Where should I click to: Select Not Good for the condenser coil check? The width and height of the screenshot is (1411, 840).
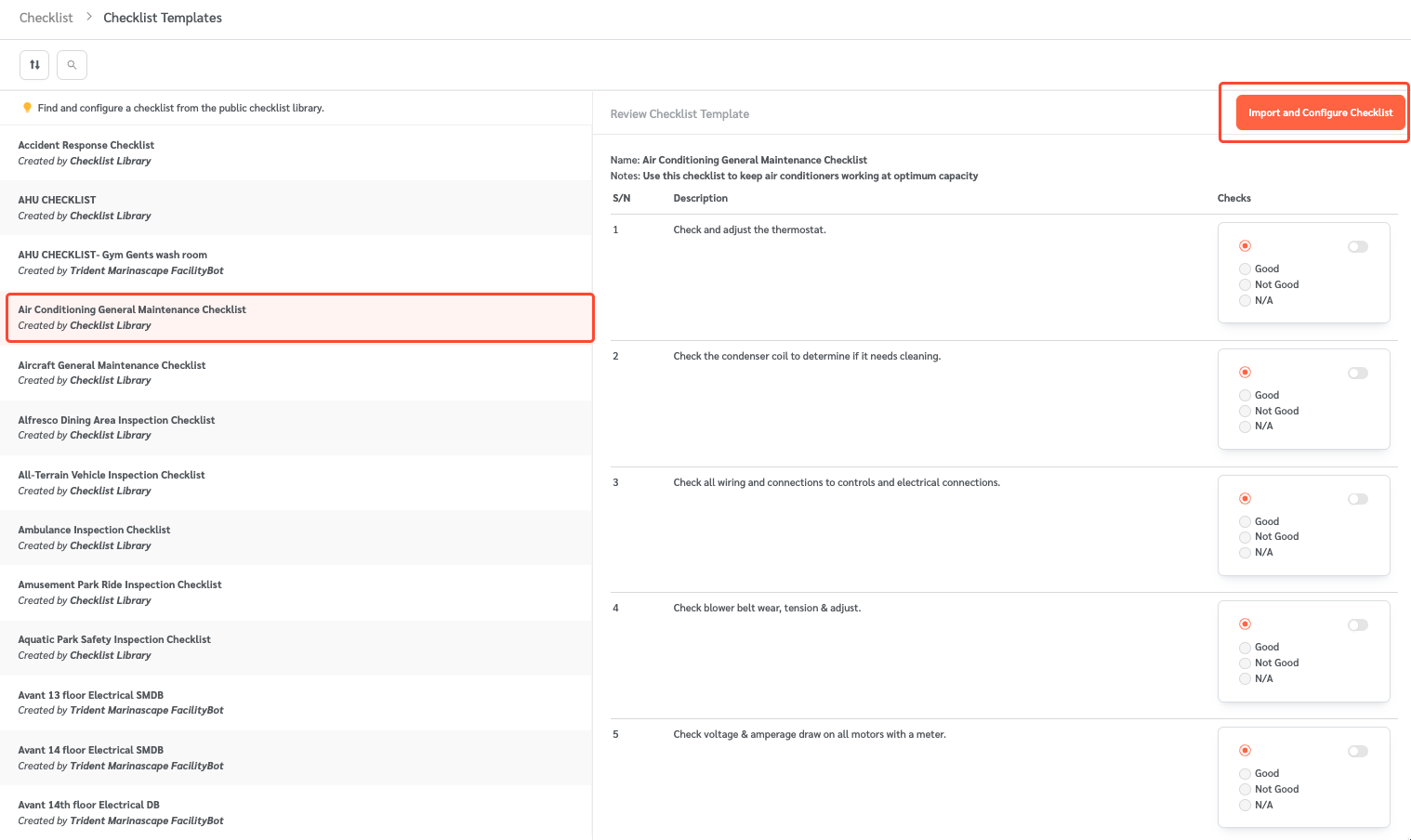(1245, 410)
